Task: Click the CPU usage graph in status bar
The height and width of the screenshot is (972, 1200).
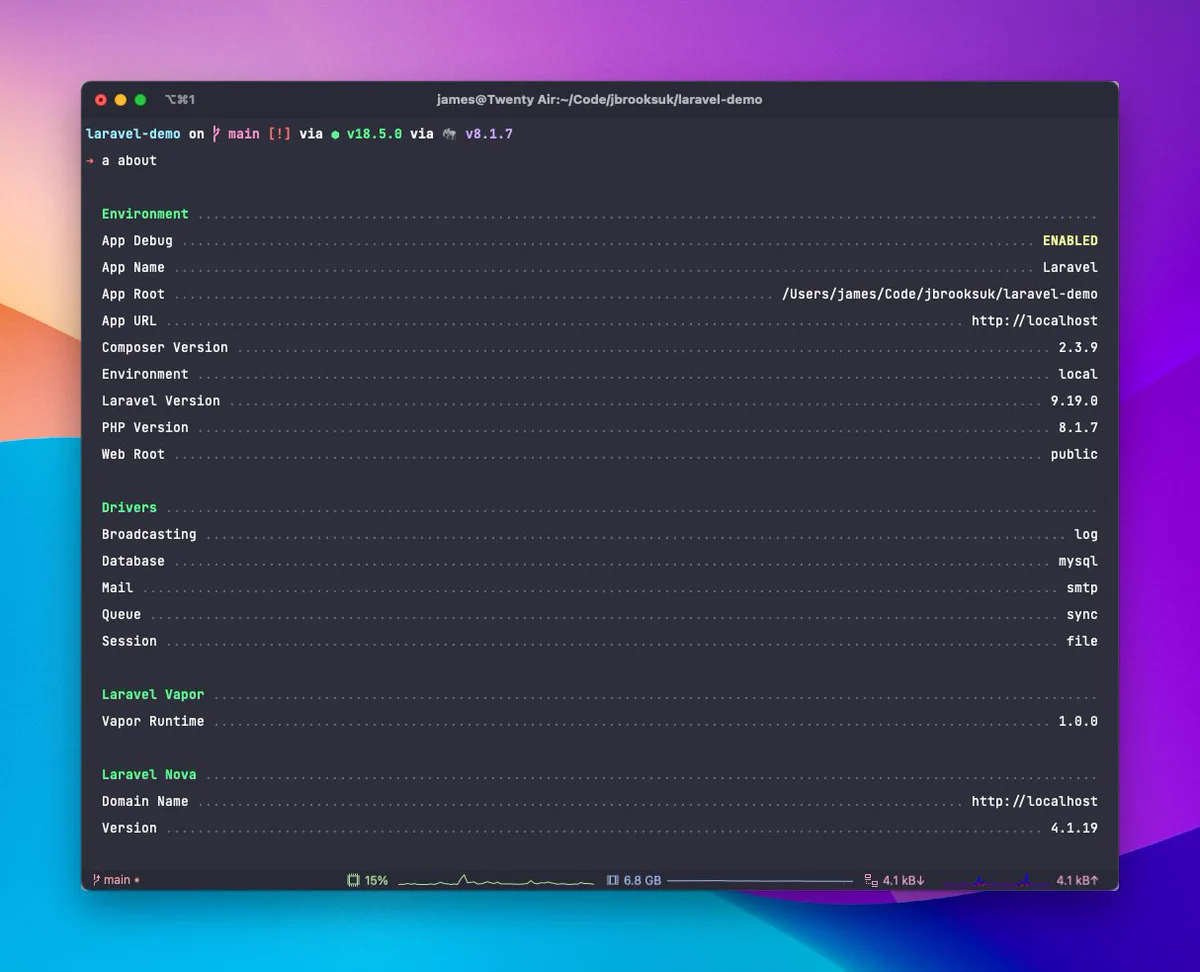Action: (x=496, y=880)
